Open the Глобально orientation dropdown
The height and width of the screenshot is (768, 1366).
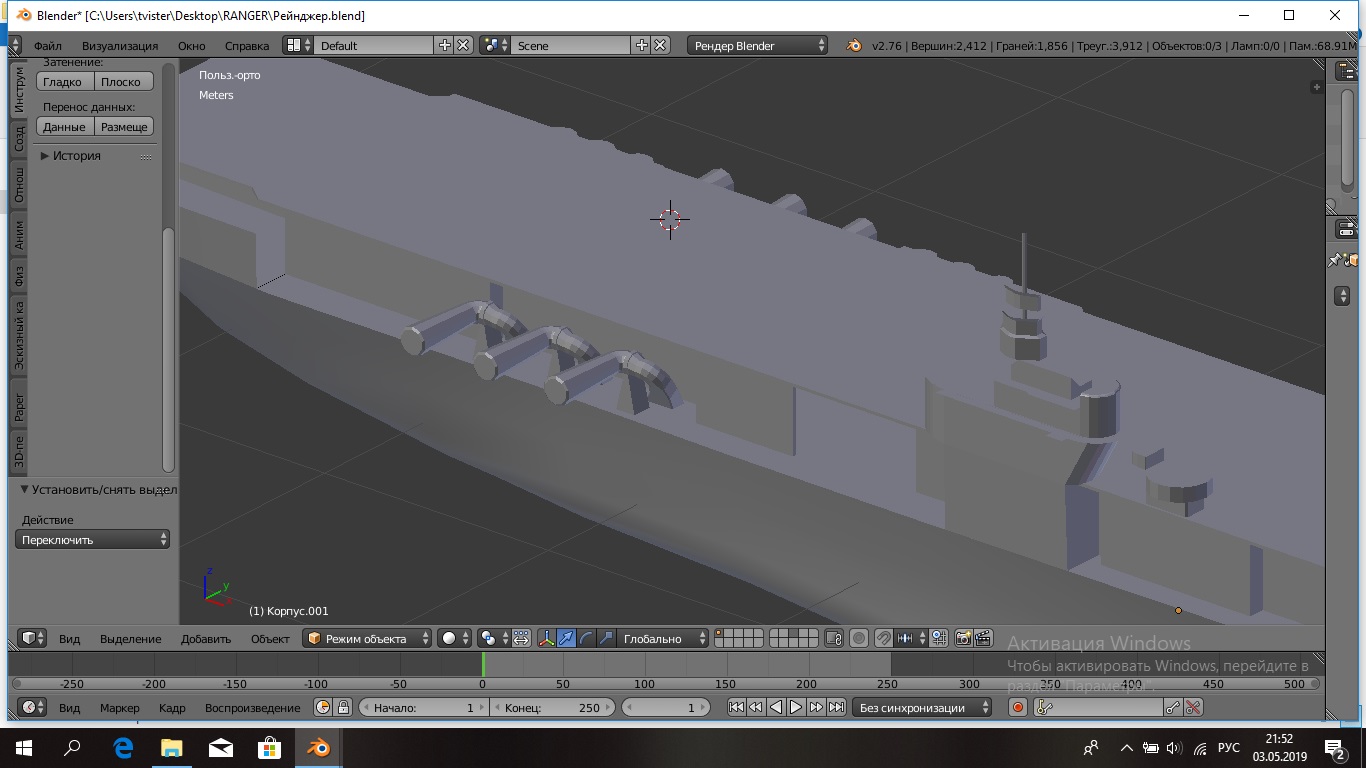661,638
